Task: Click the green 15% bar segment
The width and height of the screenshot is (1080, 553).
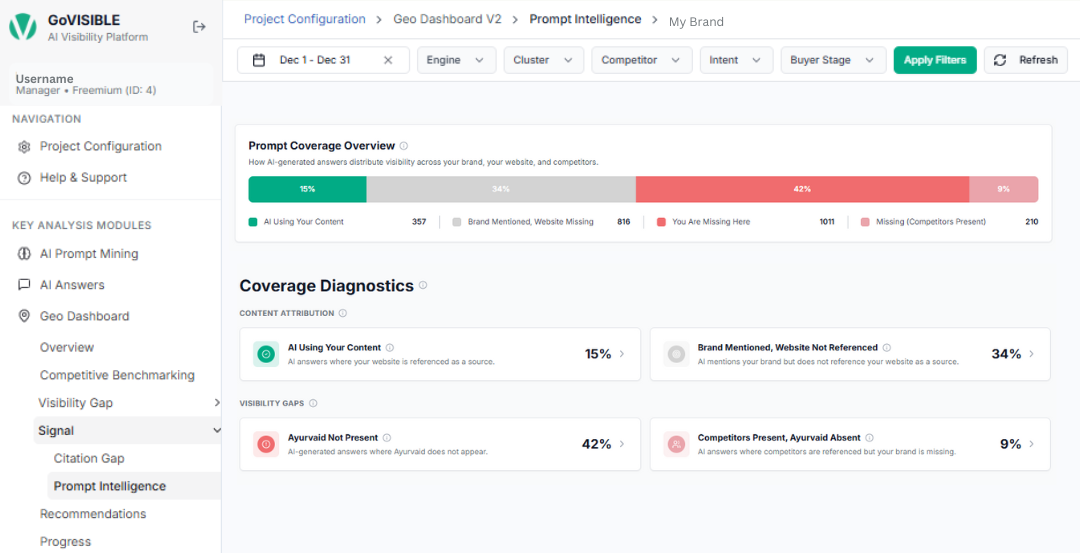Action: click(307, 189)
